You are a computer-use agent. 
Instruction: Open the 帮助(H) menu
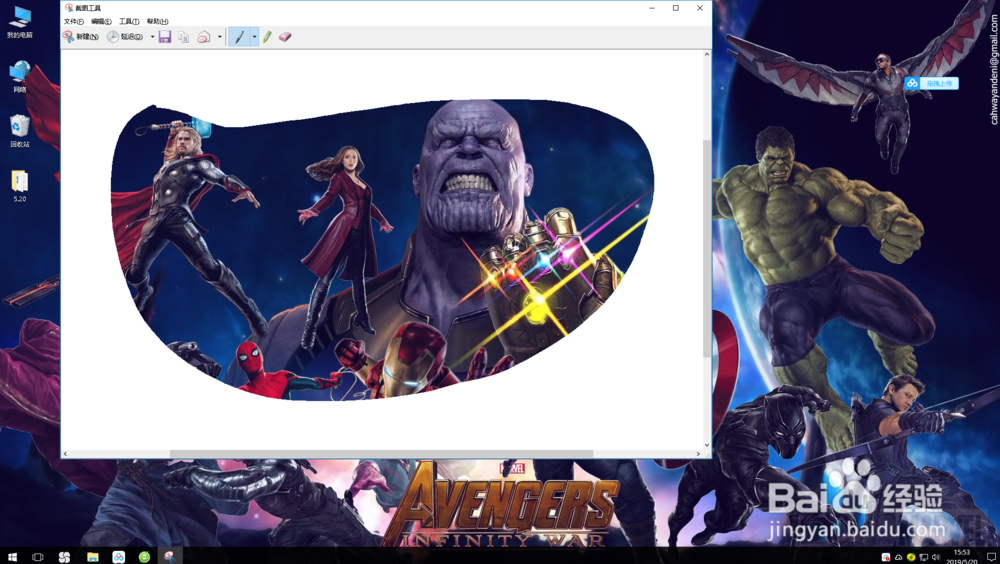157,21
